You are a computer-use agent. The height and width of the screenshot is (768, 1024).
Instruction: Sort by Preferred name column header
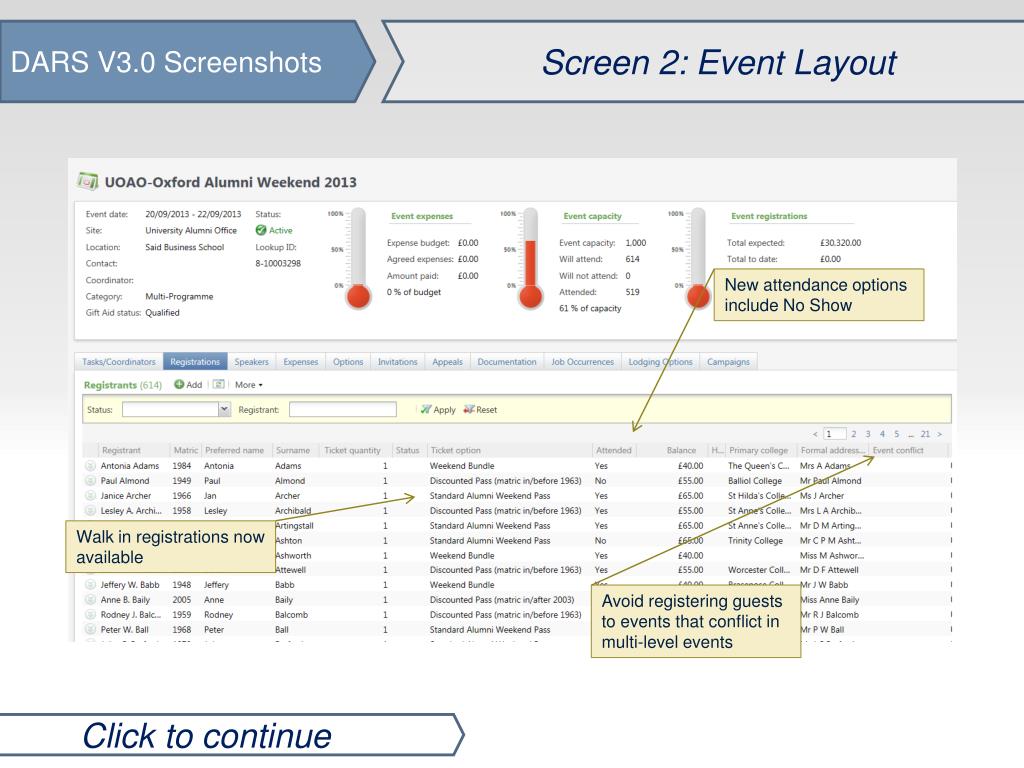[x=234, y=451]
